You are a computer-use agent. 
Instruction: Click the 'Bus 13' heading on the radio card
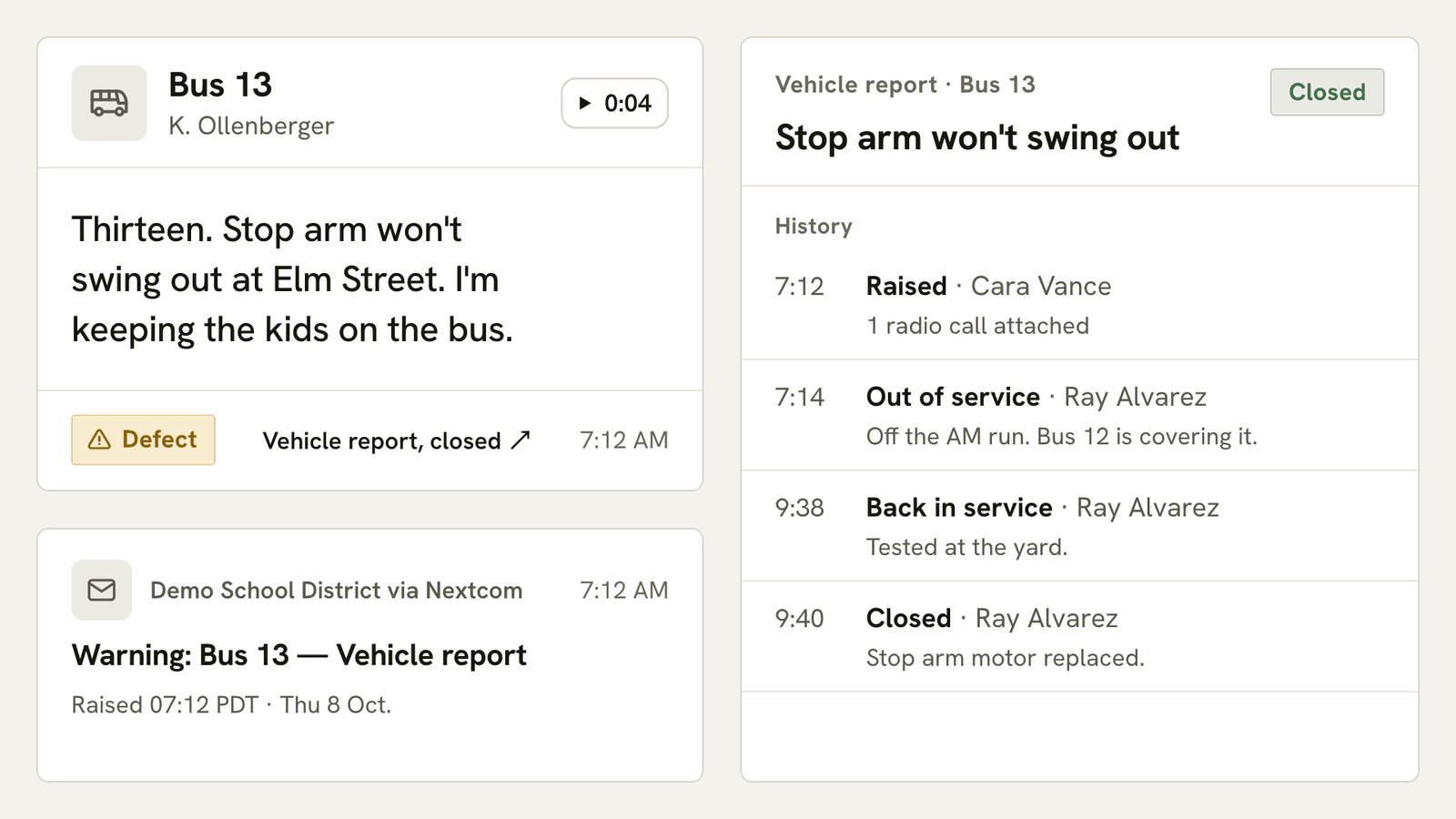[x=220, y=85]
